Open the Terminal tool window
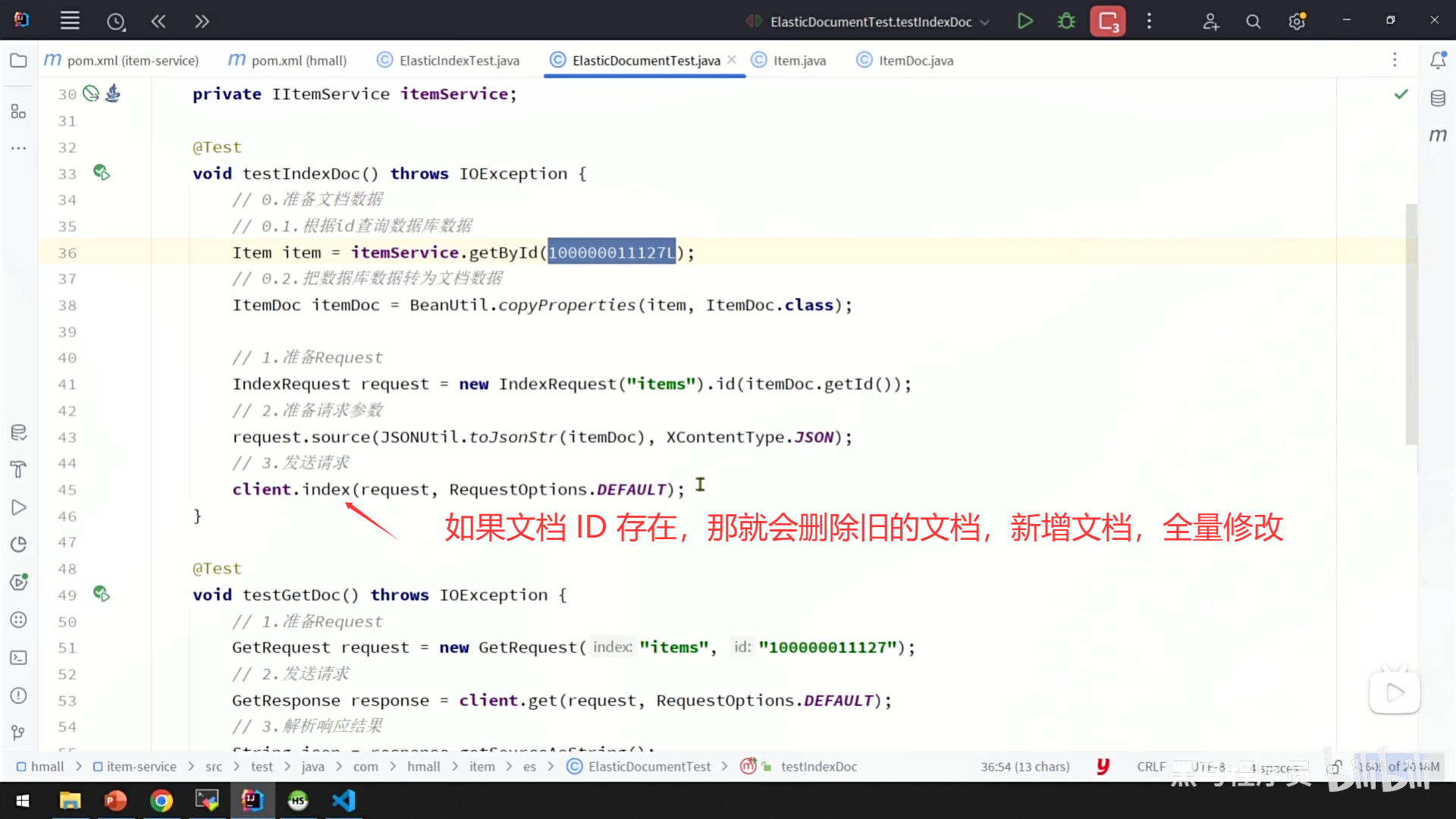The image size is (1456, 819). tap(18, 657)
